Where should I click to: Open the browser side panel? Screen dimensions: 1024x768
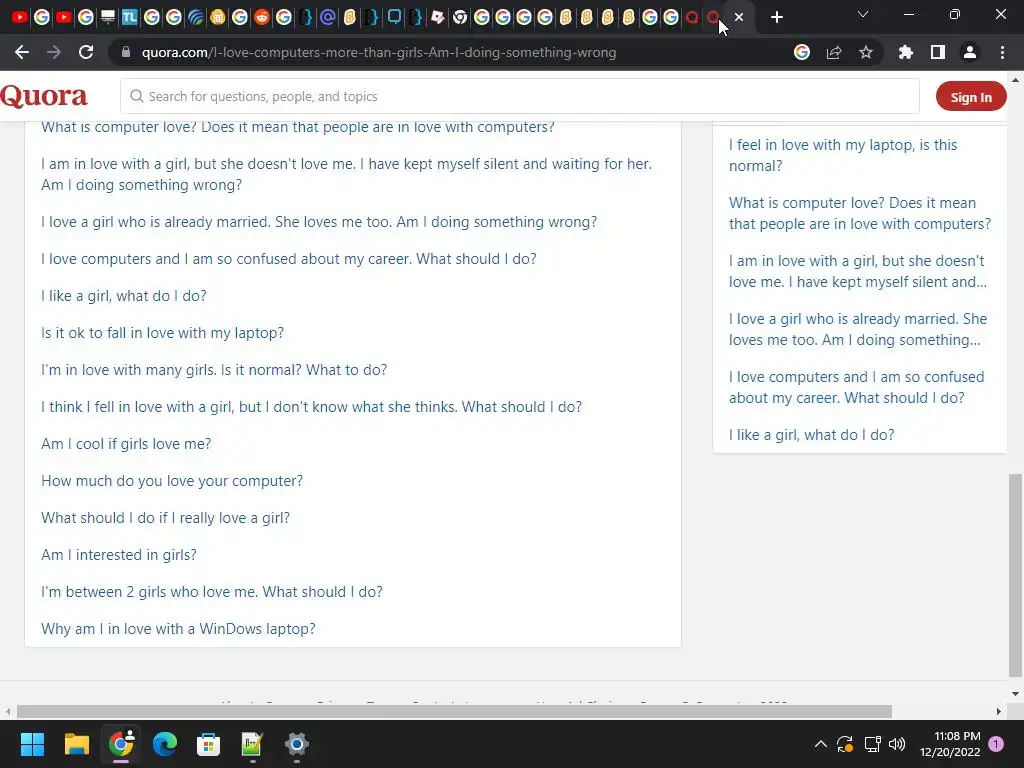click(x=938, y=52)
